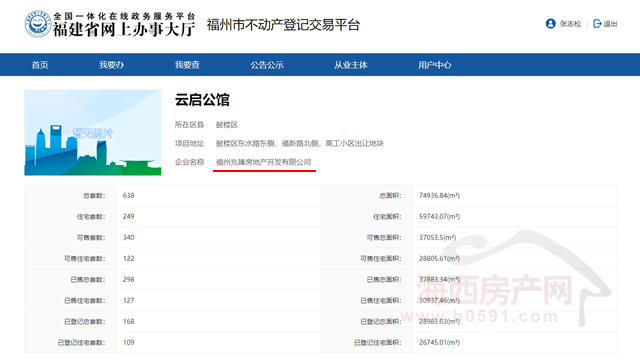Click the 退出 logout link
Screen dimensions: 640x362
pyautogui.click(x=610, y=24)
